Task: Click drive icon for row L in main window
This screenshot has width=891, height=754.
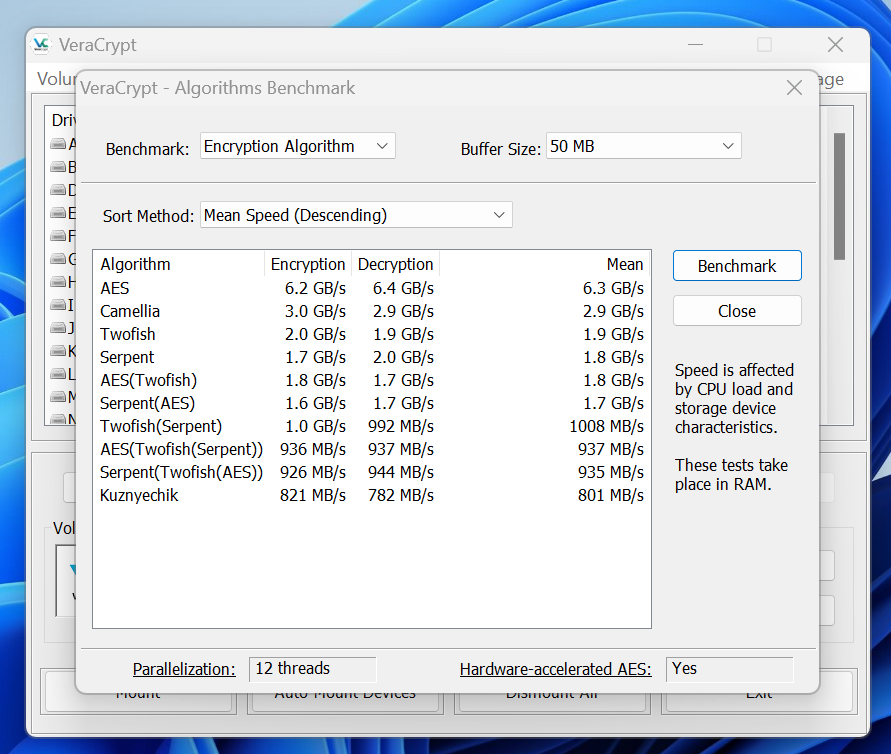Action: (x=58, y=373)
